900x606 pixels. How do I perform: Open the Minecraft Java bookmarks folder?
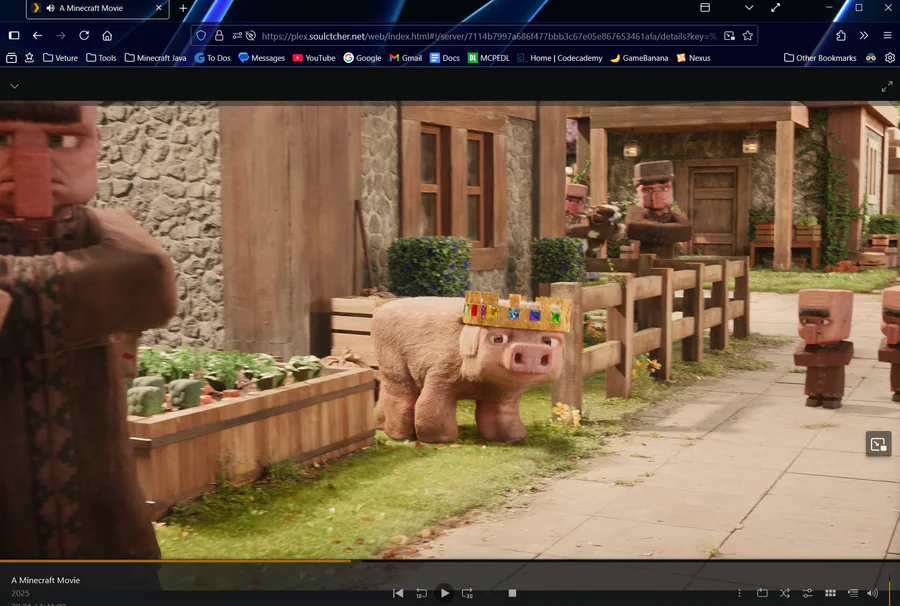(x=155, y=58)
